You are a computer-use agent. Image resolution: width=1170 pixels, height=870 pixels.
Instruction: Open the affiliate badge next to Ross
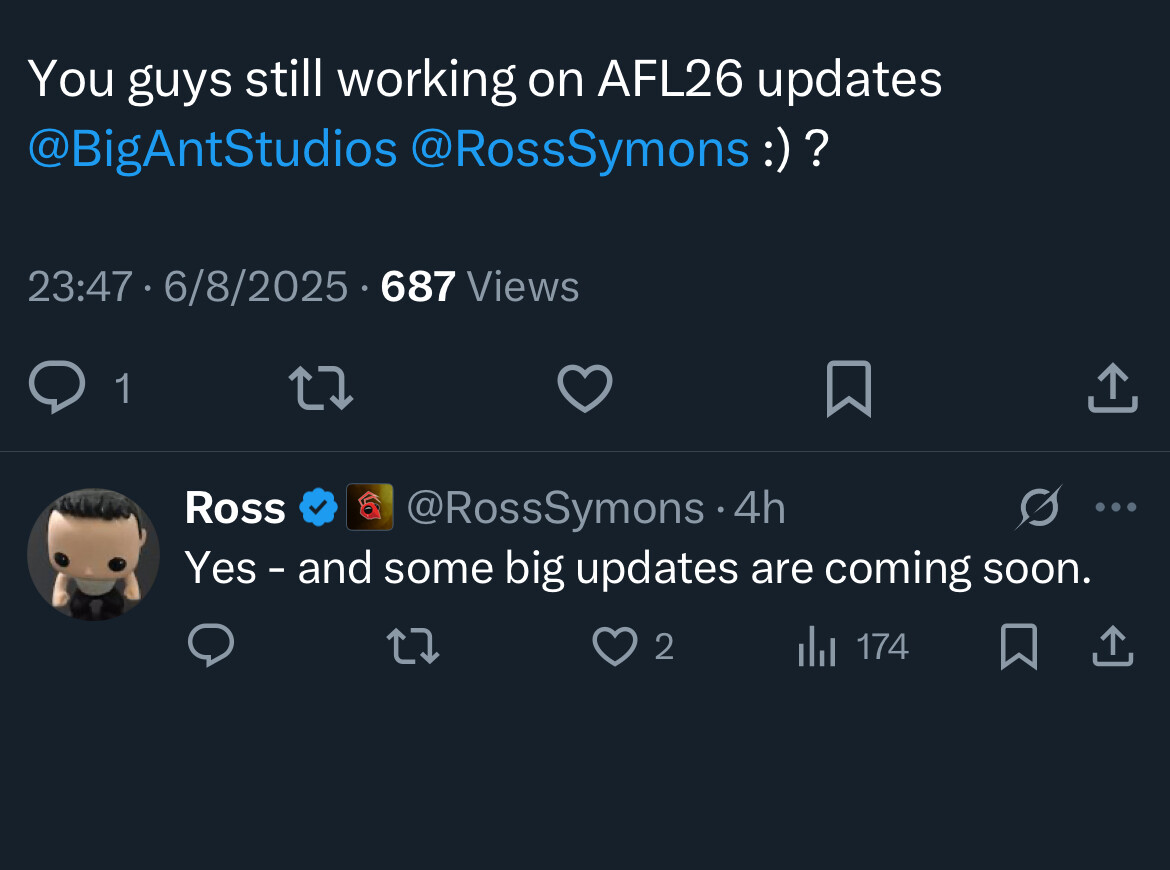tap(369, 507)
